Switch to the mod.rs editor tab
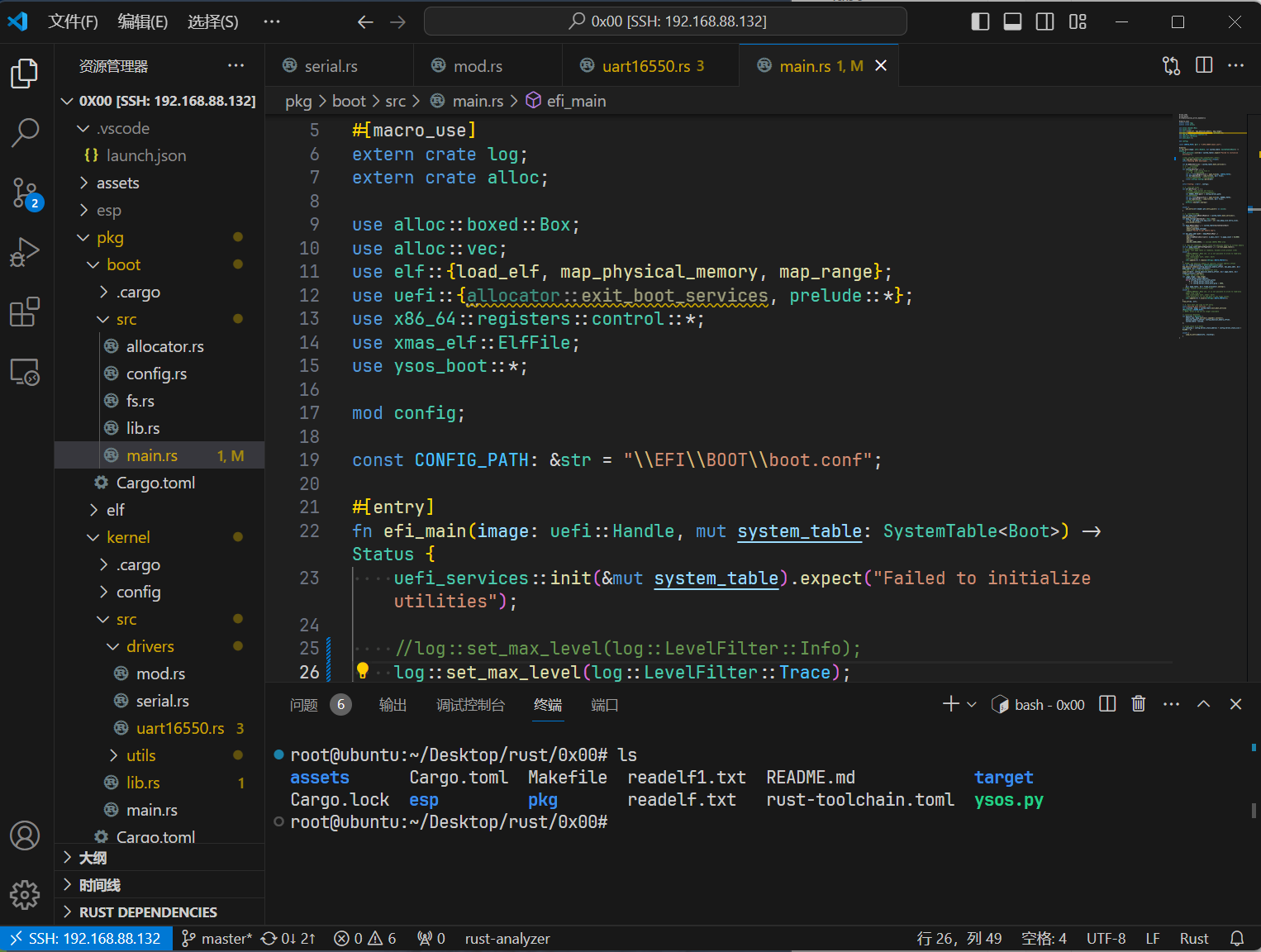The image size is (1261, 952). pos(488,65)
